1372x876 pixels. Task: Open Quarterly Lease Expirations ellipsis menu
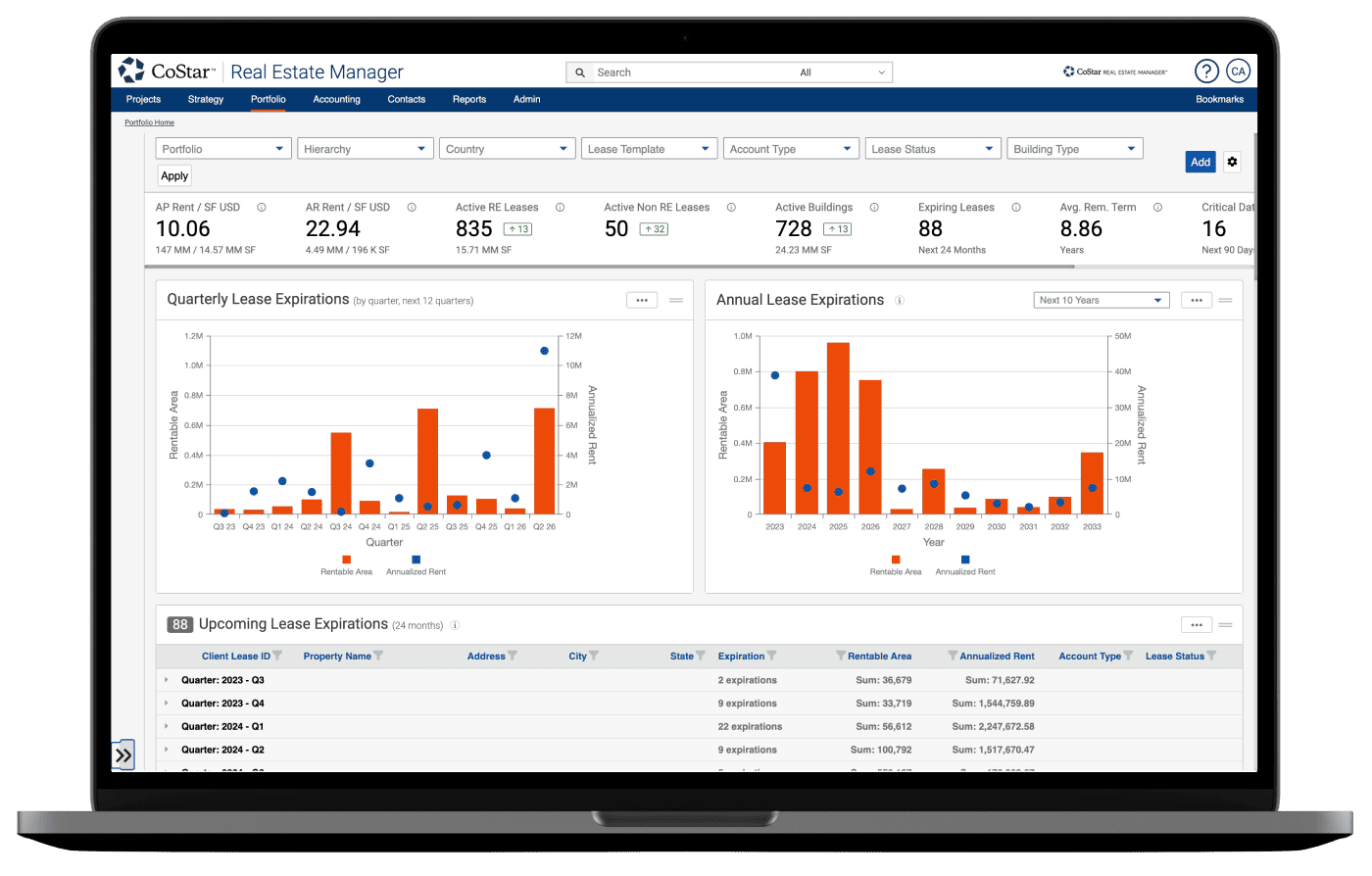tap(642, 301)
